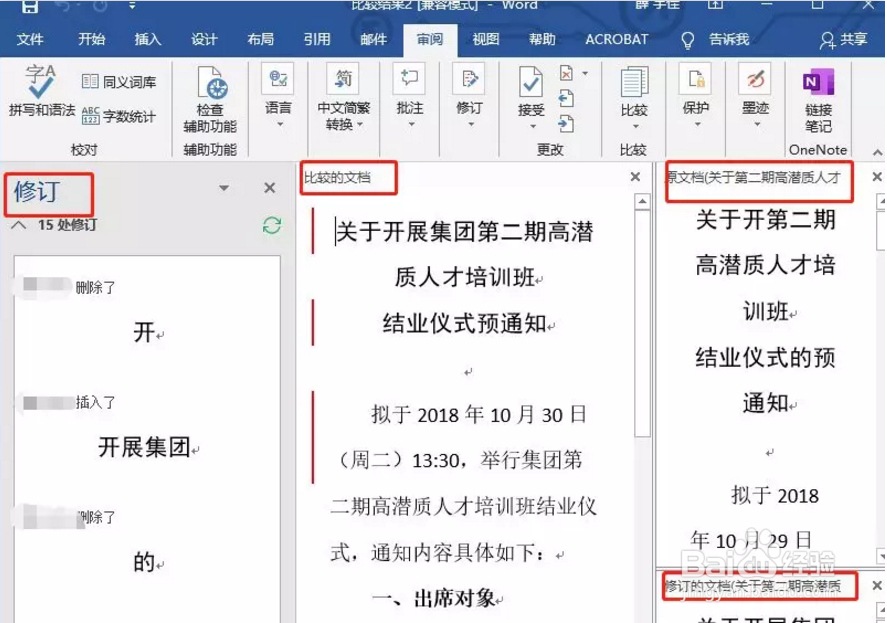Select the 拼写和语法 (Spelling and Grammar) tool
Screen dimensions: 887x623
coord(37,95)
